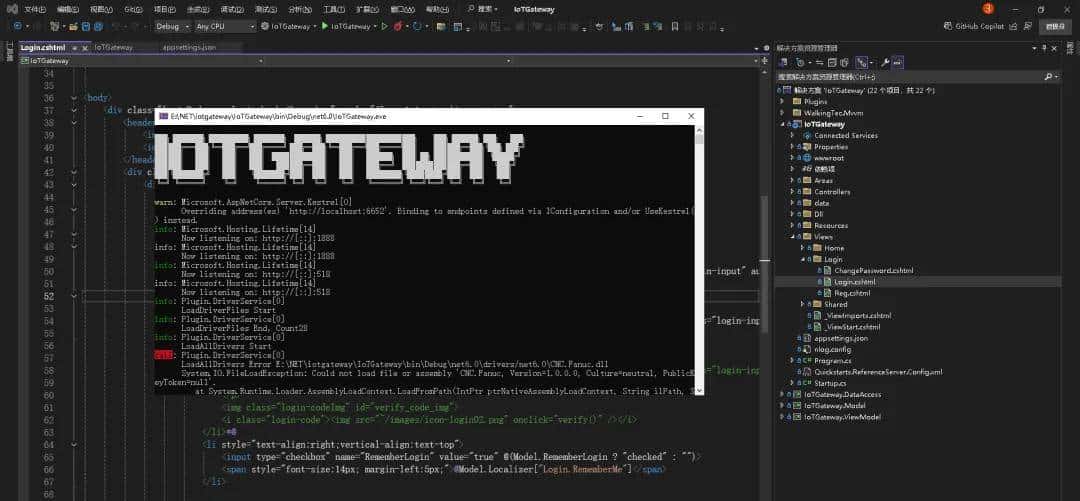The image size is (1080, 501).
Task: Click Solution Explorer's Sync with Active Document icon
Action: [820, 62]
